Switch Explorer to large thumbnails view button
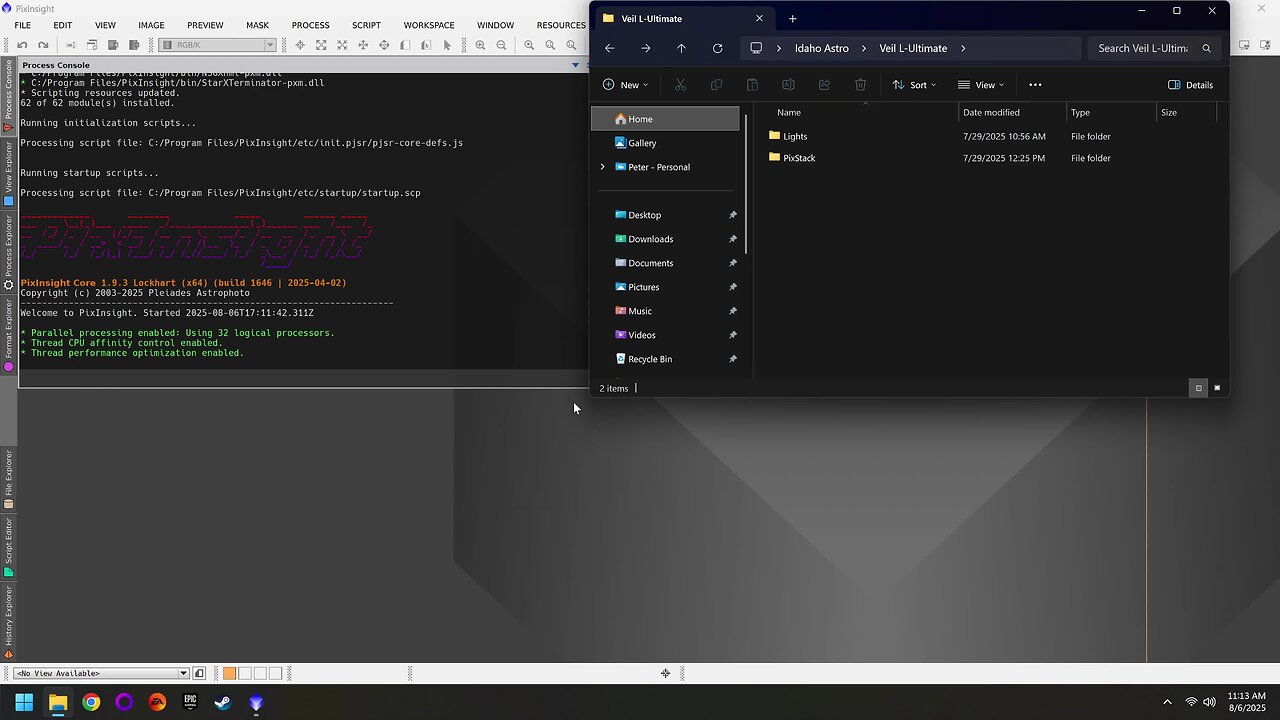 click(x=1217, y=388)
